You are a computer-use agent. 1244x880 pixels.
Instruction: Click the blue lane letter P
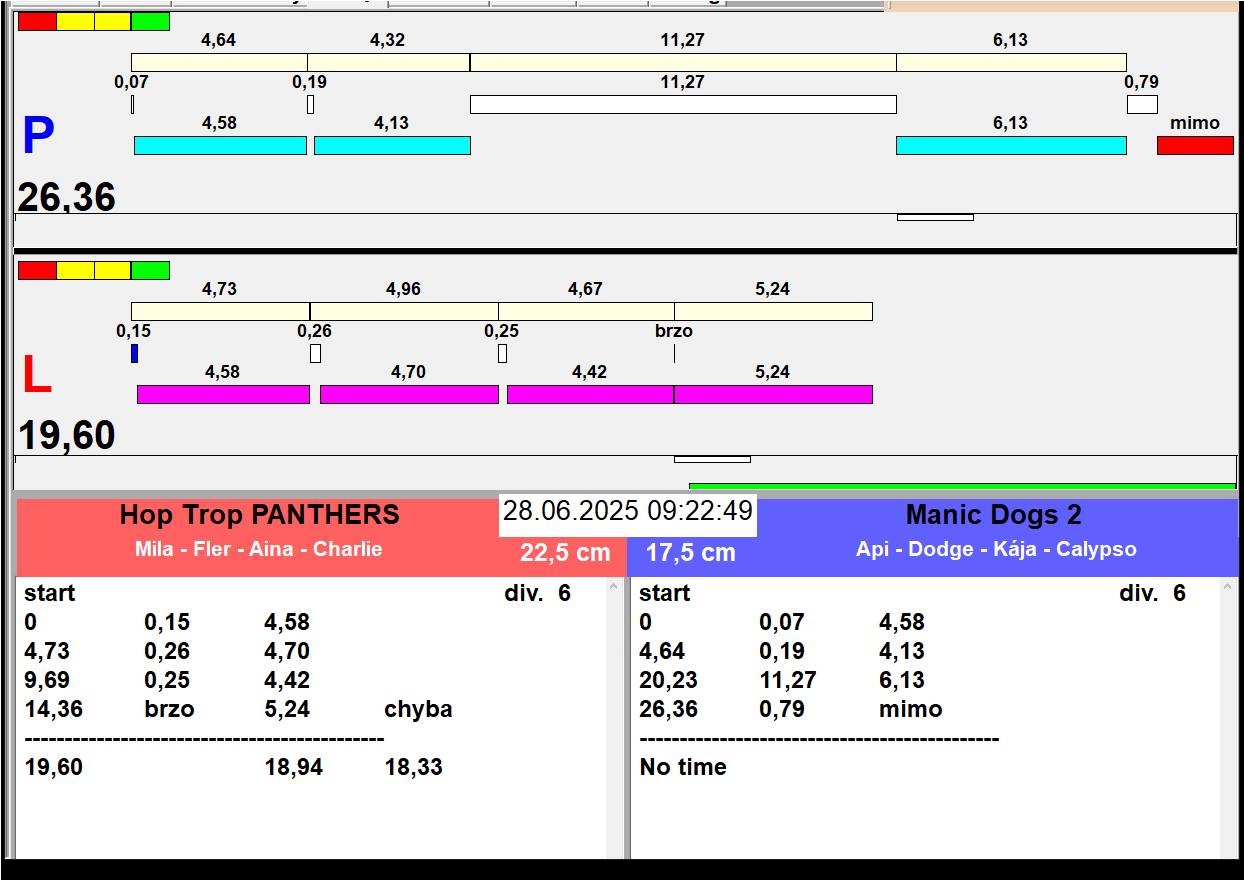click(38, 136)
